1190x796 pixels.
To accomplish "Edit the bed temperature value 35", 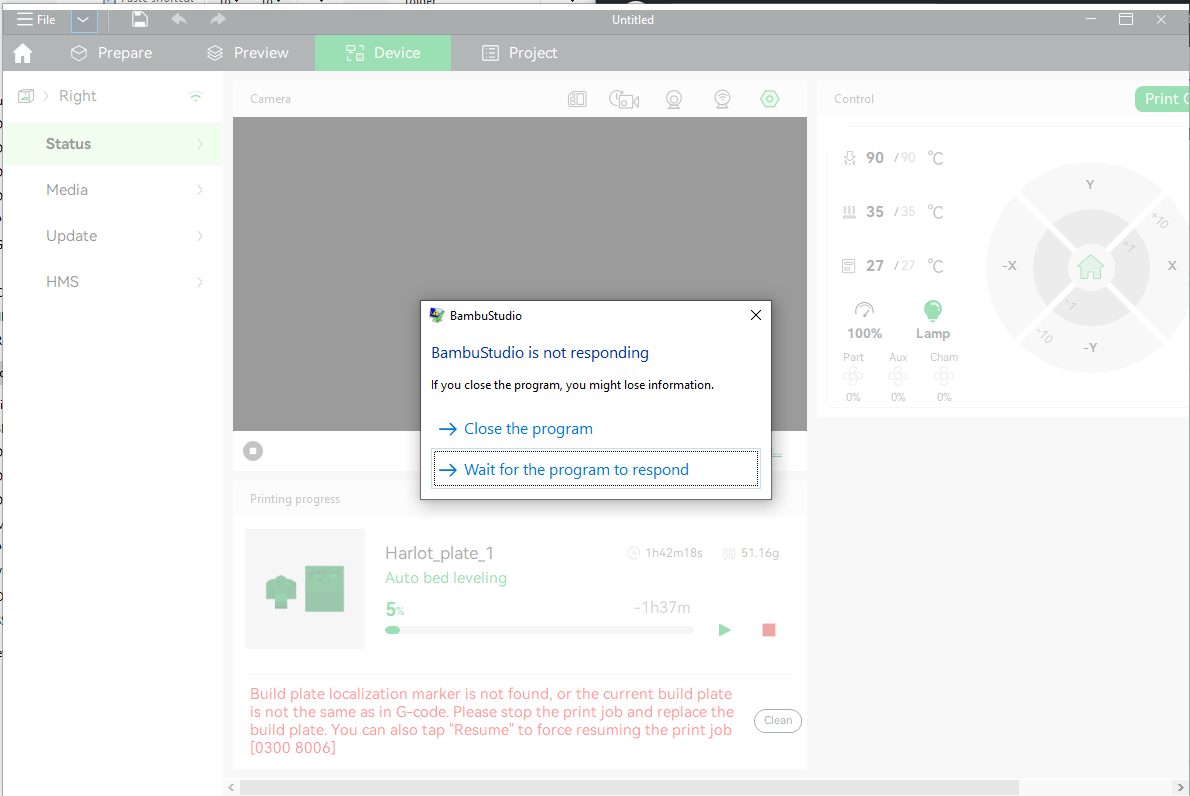I will point(875,212).
